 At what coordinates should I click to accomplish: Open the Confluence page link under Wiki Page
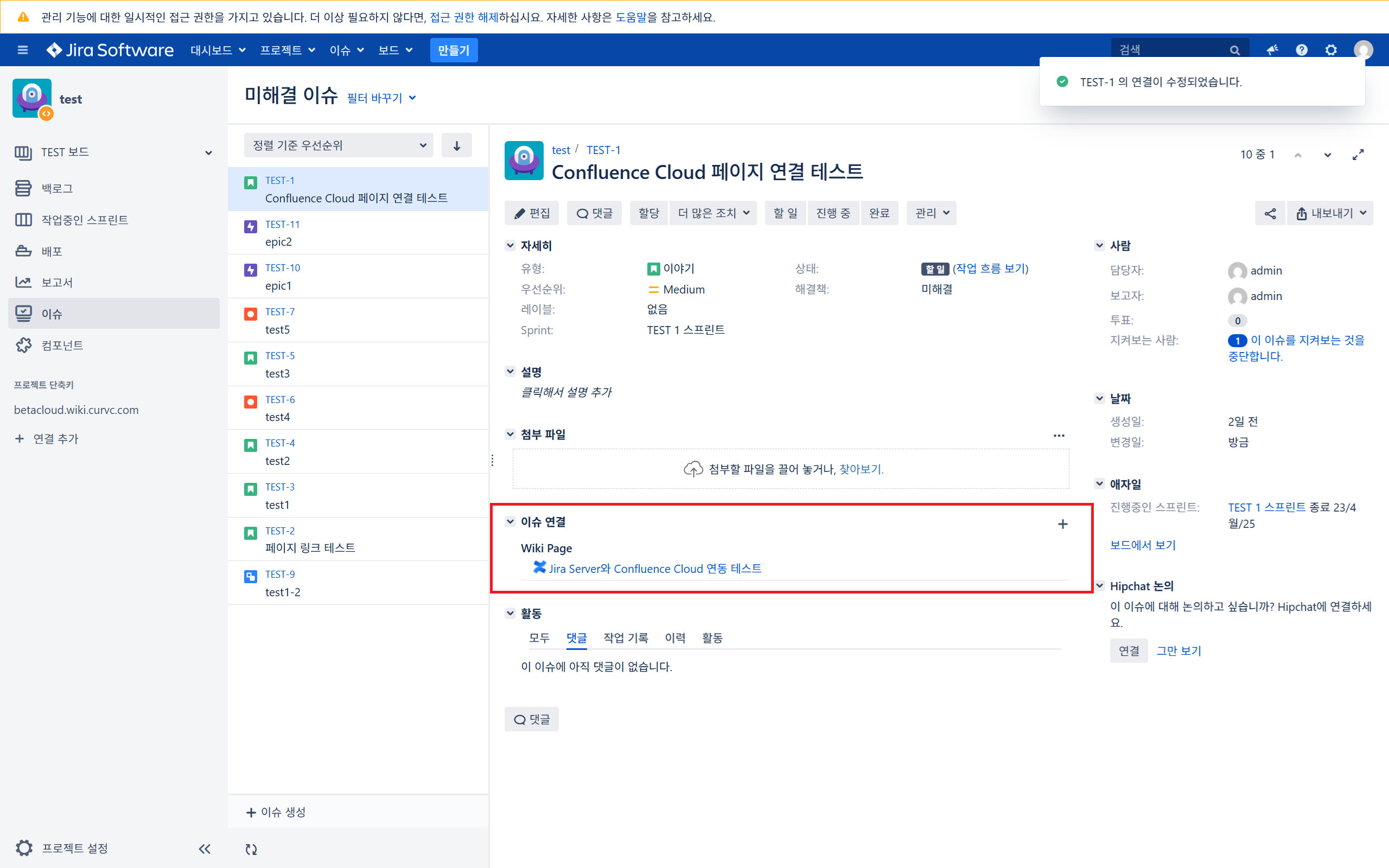click(x=655, y=569)
